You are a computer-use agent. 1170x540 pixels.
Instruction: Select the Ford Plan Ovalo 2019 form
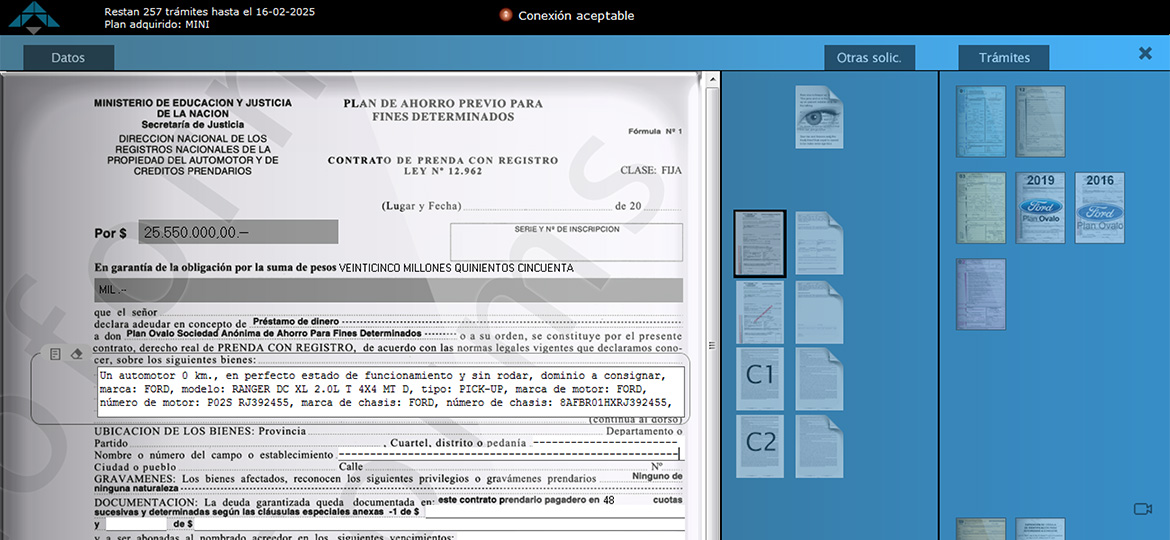(x=1040, y=208)
